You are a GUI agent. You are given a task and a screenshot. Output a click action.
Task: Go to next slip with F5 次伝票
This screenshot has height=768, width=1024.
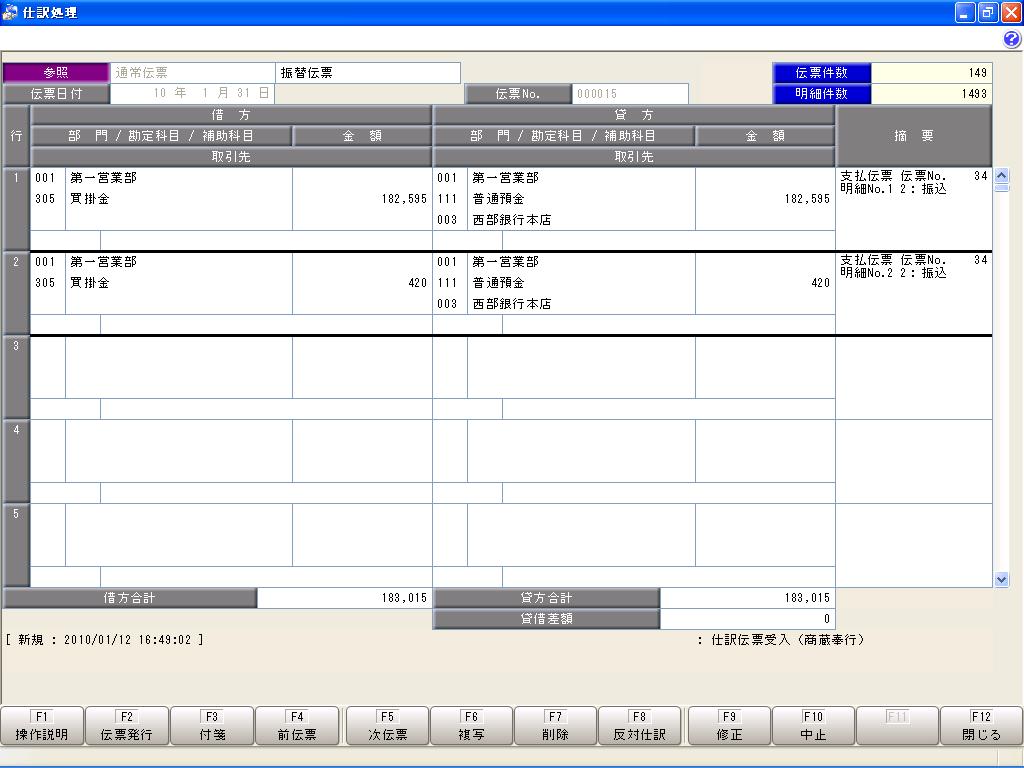pos(387,726)
